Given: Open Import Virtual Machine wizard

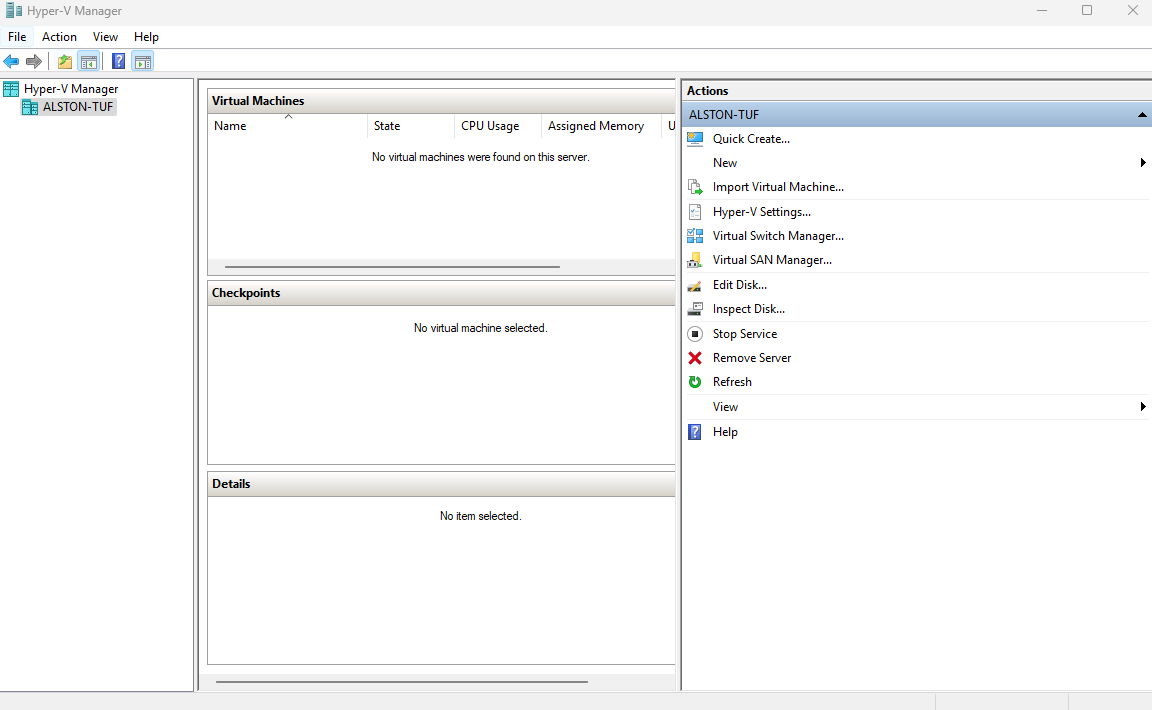Looking at the screenshot, I should [777, 187].
